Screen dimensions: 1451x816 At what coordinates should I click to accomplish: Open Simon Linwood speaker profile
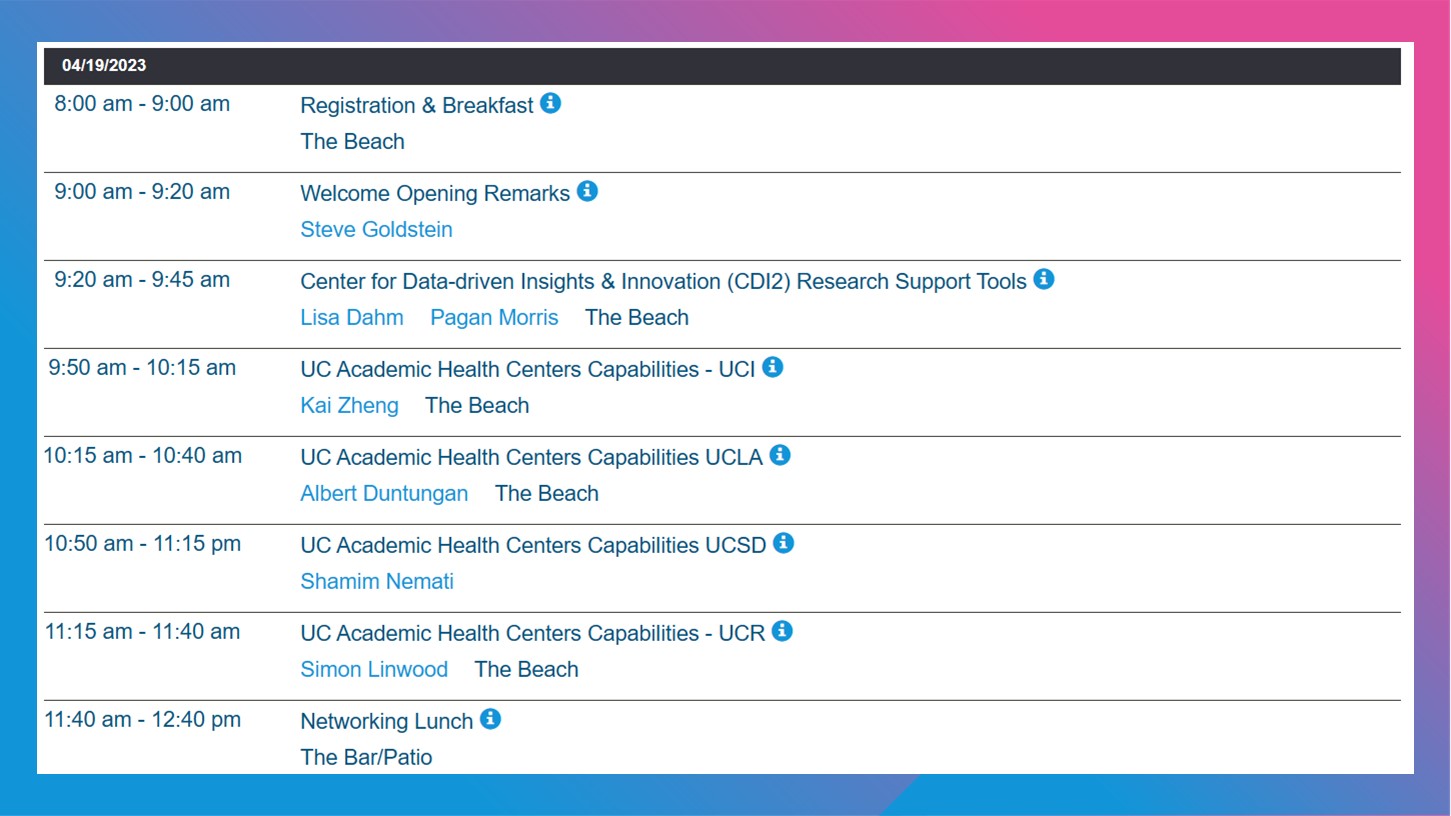(374, 670)
